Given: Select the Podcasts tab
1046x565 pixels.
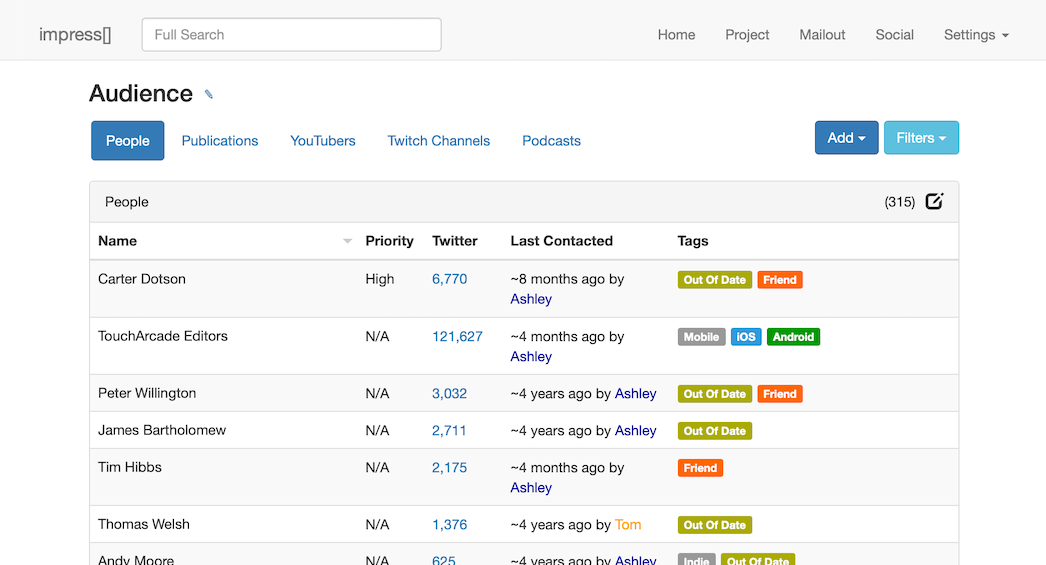Looking at the screenshot, I should (x=551, y=141).
